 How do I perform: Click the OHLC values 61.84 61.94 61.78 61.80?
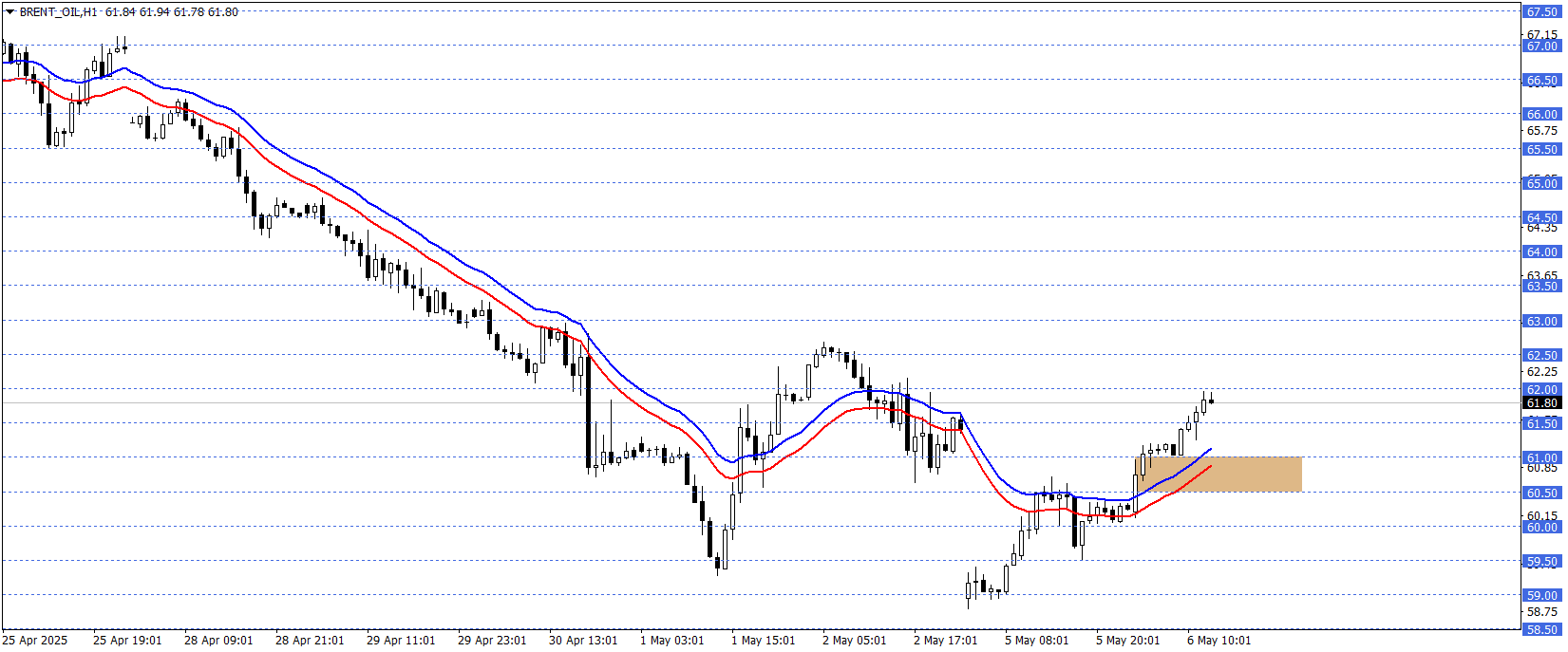tap(172, 12)
